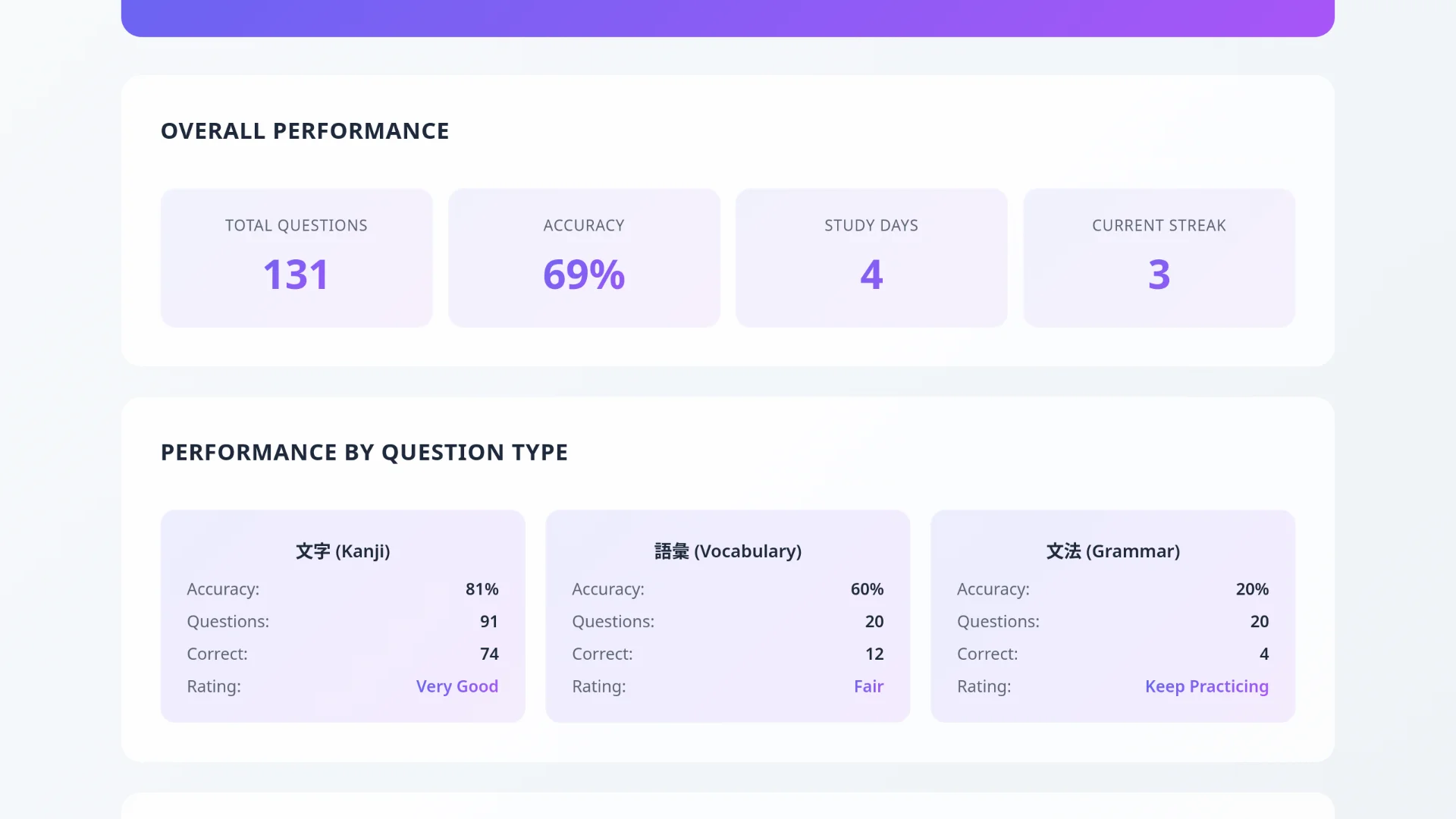The image size is (1456, 819).
Task: Click the Grammar correct count 4
Action: click(x=1264, y=654)
